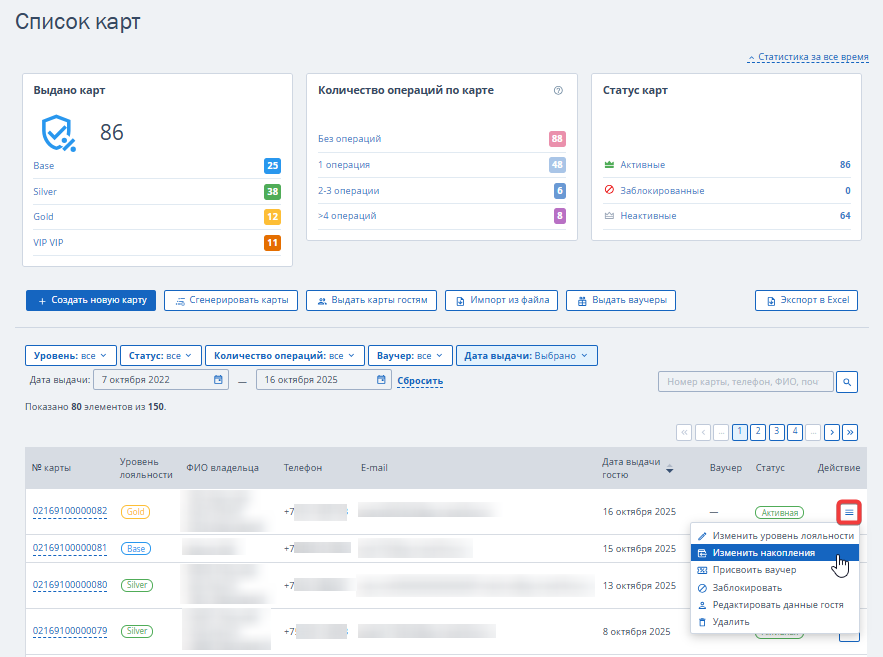Open calendar icon in end date field
The image size is (883, 657).
[382, 380]
